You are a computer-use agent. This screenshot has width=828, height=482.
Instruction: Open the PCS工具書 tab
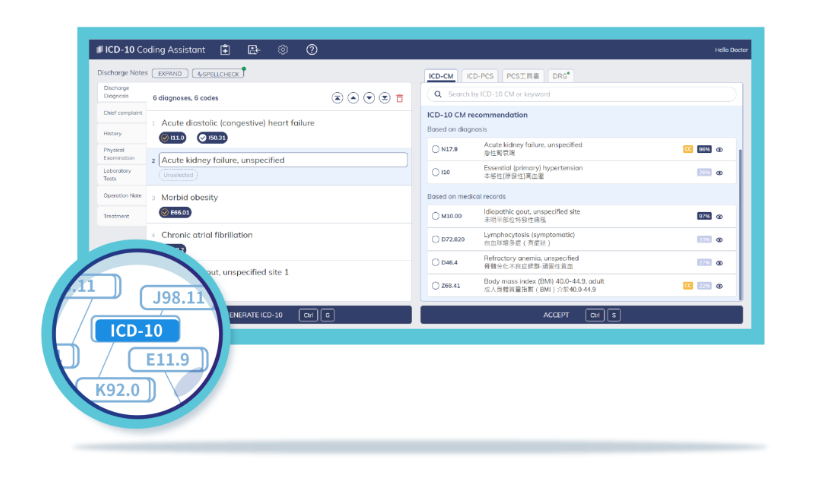tap(523, 76)
